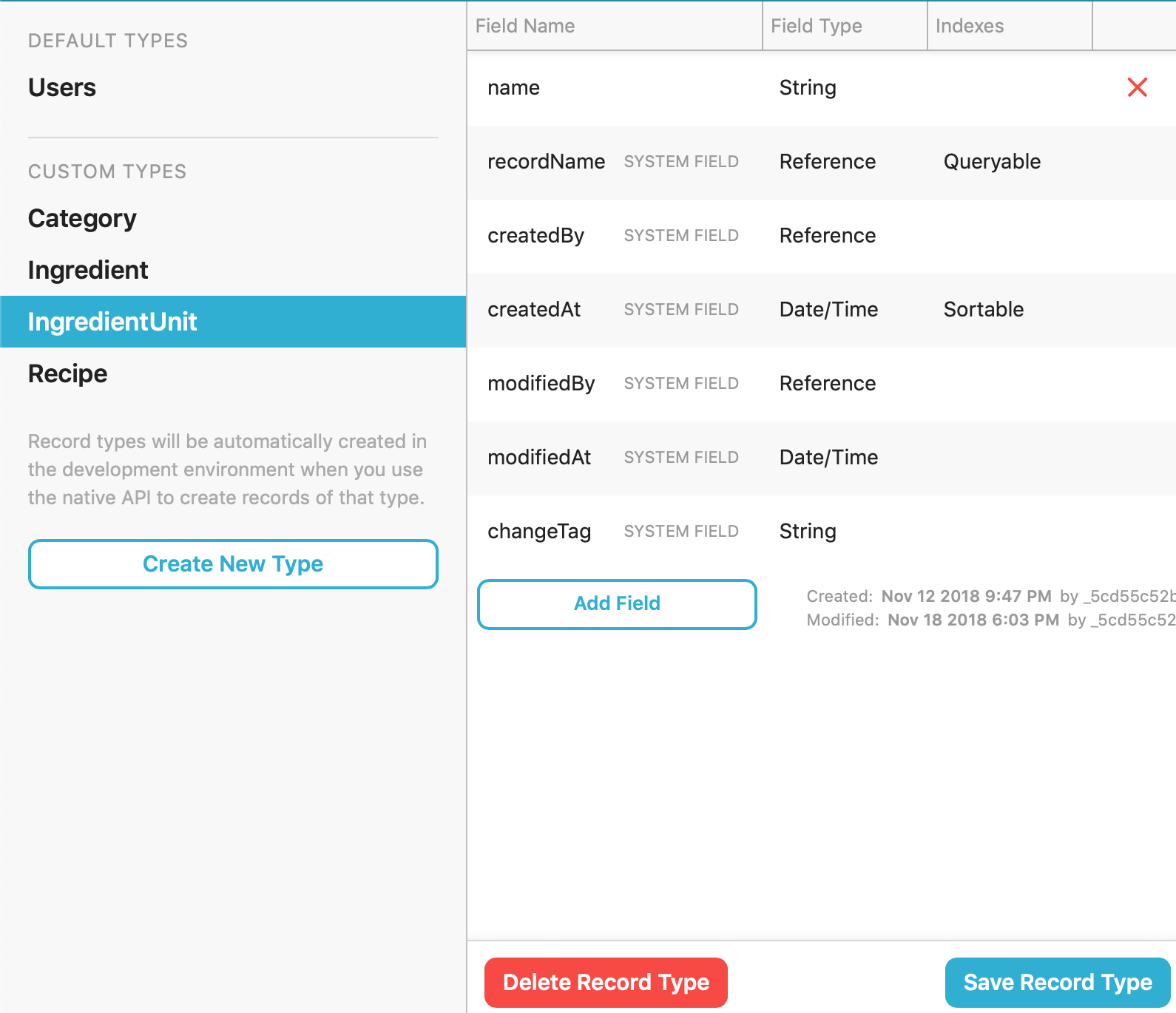This screenshot has height=1013, width=1176.
Task: Click the Field Type column header
Action: [x=816, y=26]
